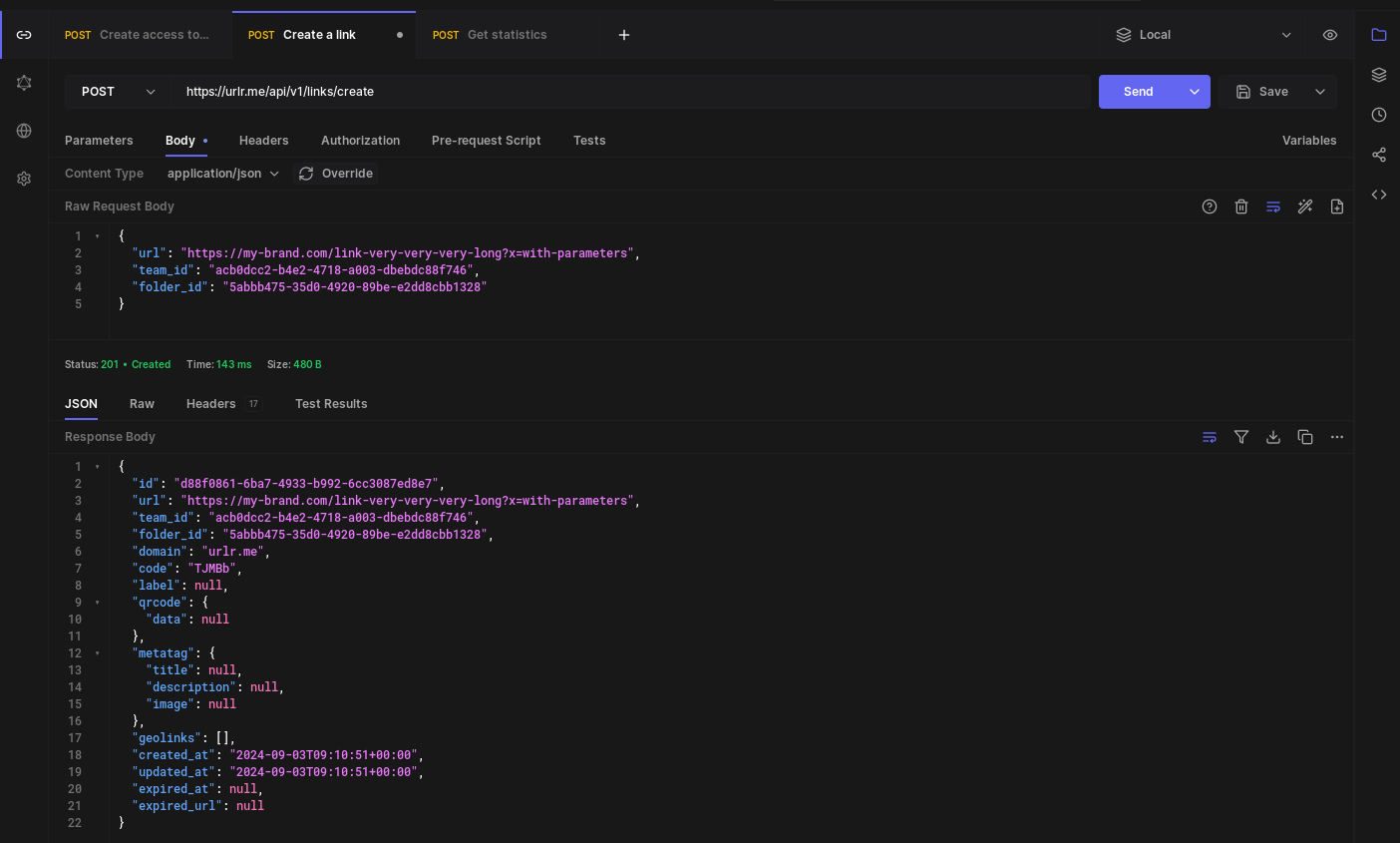Clear the raw request body with trash icon

[x=1241, y=207]
